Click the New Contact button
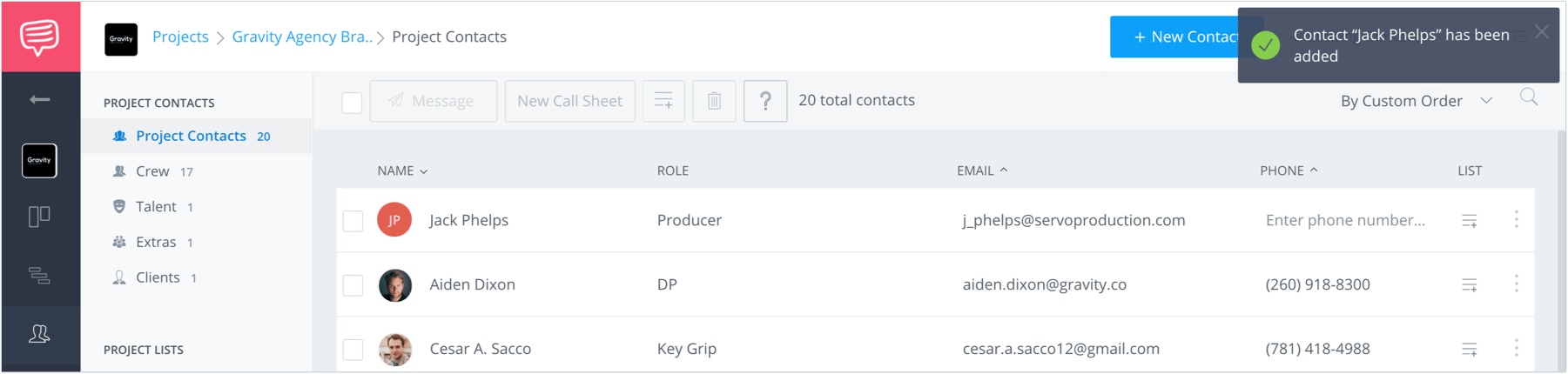 tap(1174, 37)
